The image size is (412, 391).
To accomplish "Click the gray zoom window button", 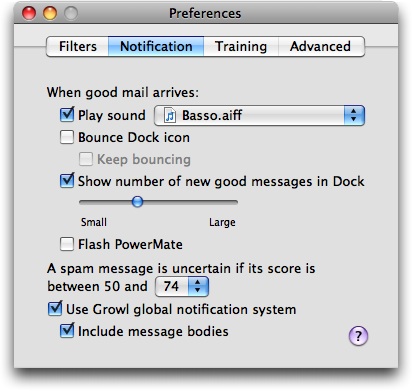I will pyautogui.click(x=71, y=13).
